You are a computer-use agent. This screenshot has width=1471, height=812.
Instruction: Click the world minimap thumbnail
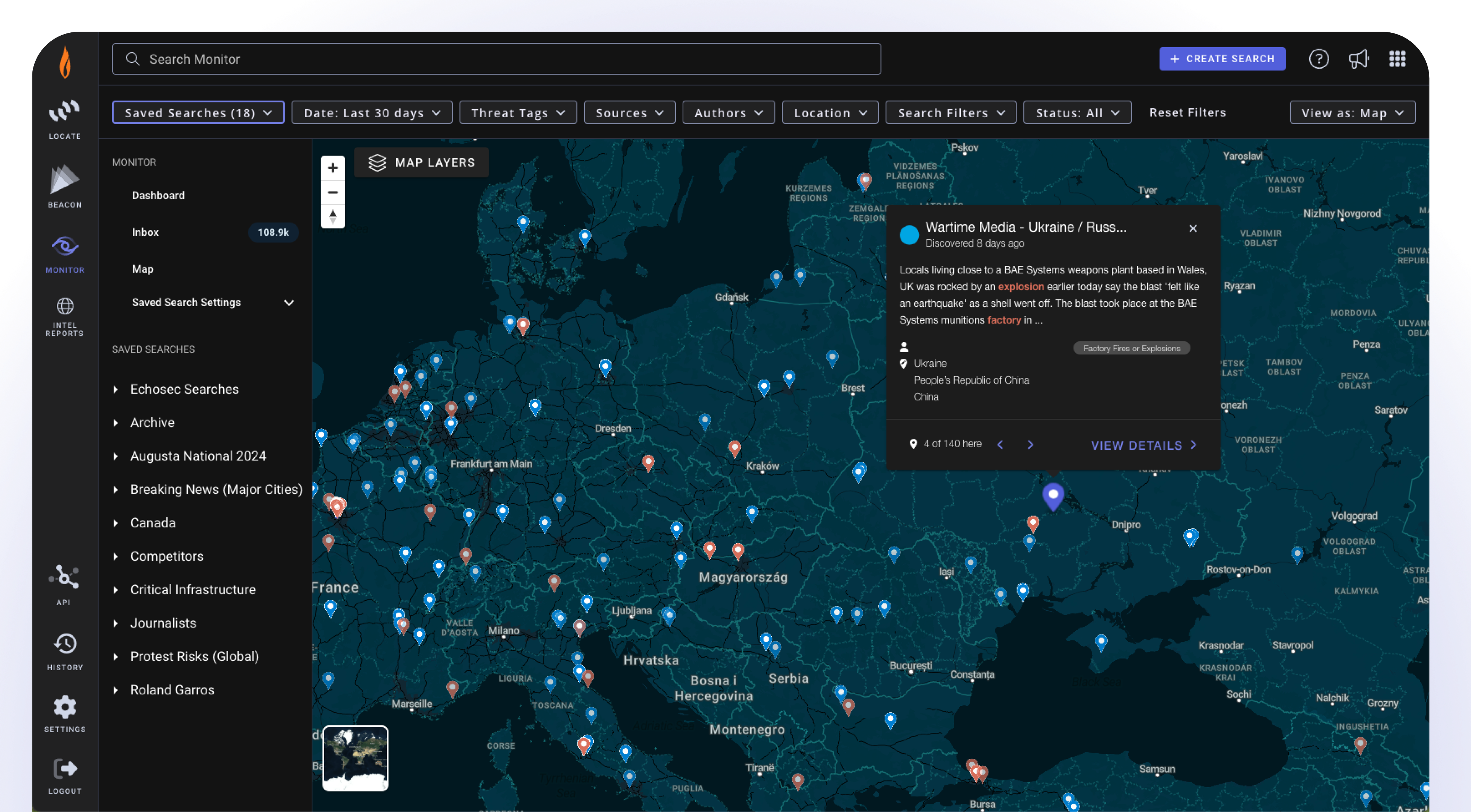pyautogui.click(x=355, y=758)
